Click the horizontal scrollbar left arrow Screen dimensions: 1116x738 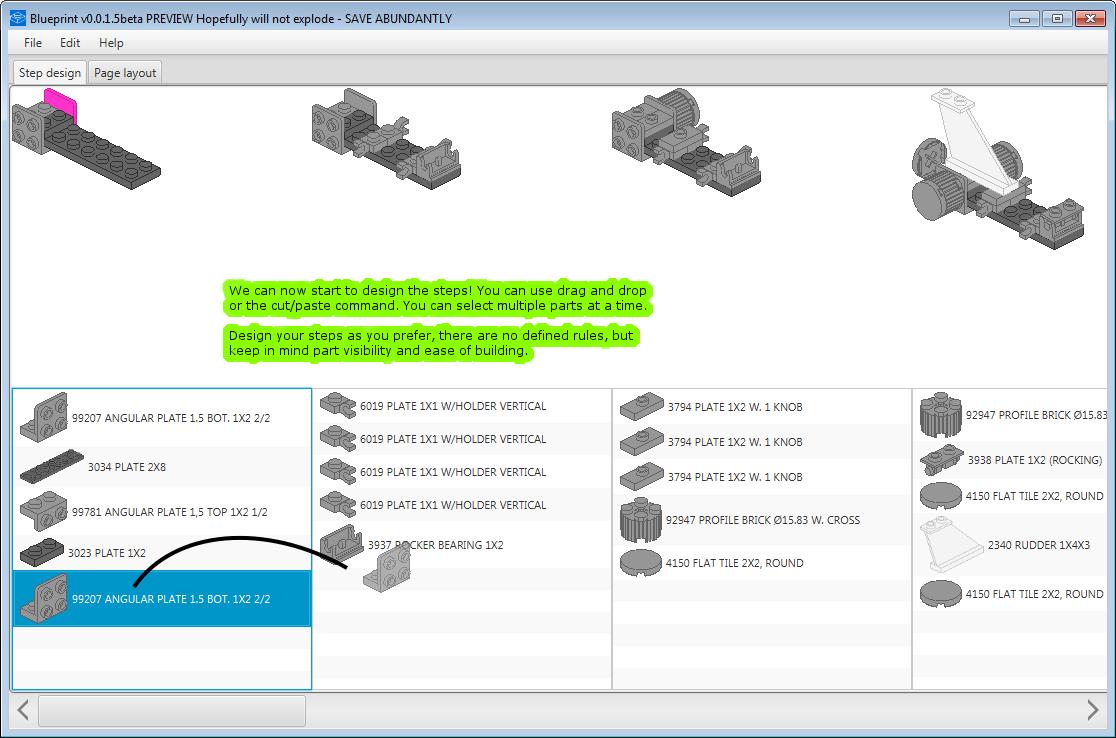23,710
